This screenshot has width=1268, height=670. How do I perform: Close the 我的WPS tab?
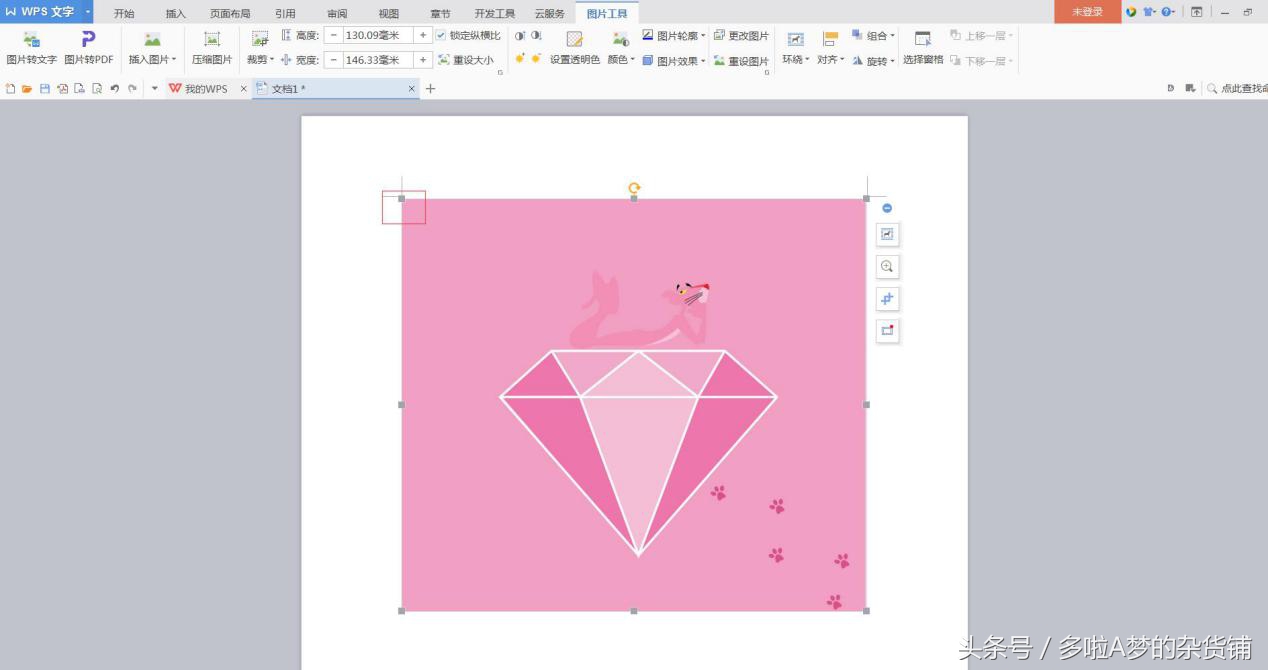[243, 89]
